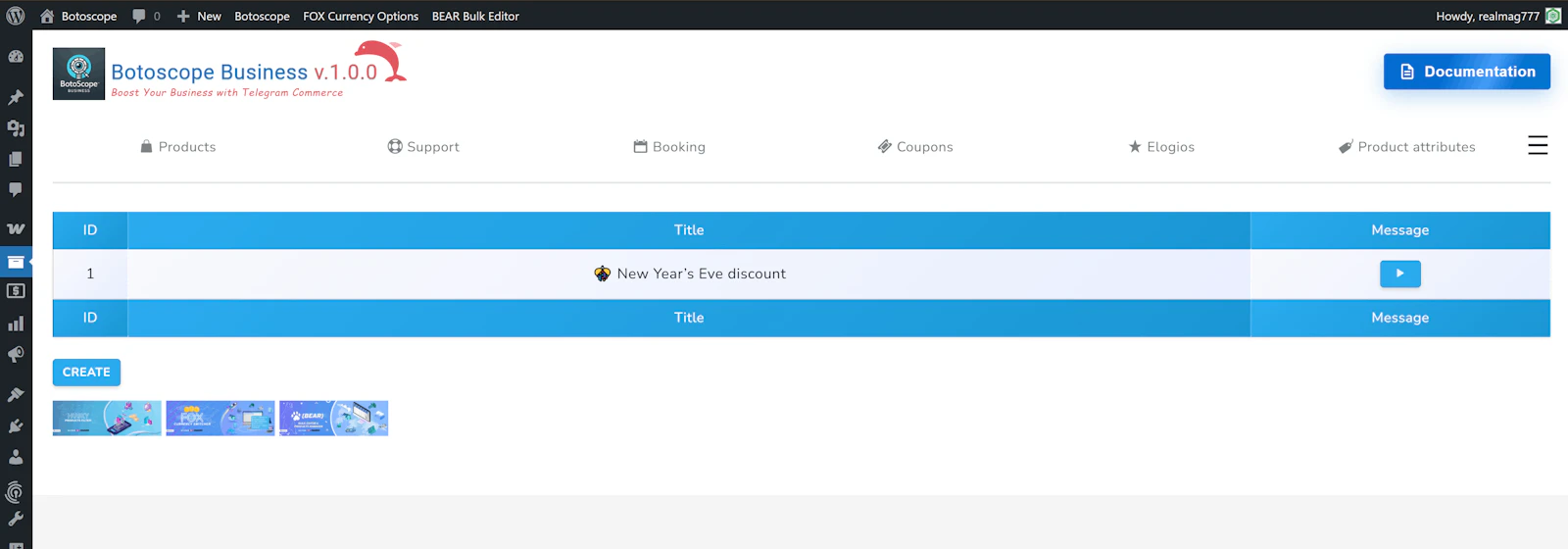Image resolution: width=1568 pixels, height=549 pixels.
Task: Open the Payments dollar sidebar icon
Action: tap(16, 291)
